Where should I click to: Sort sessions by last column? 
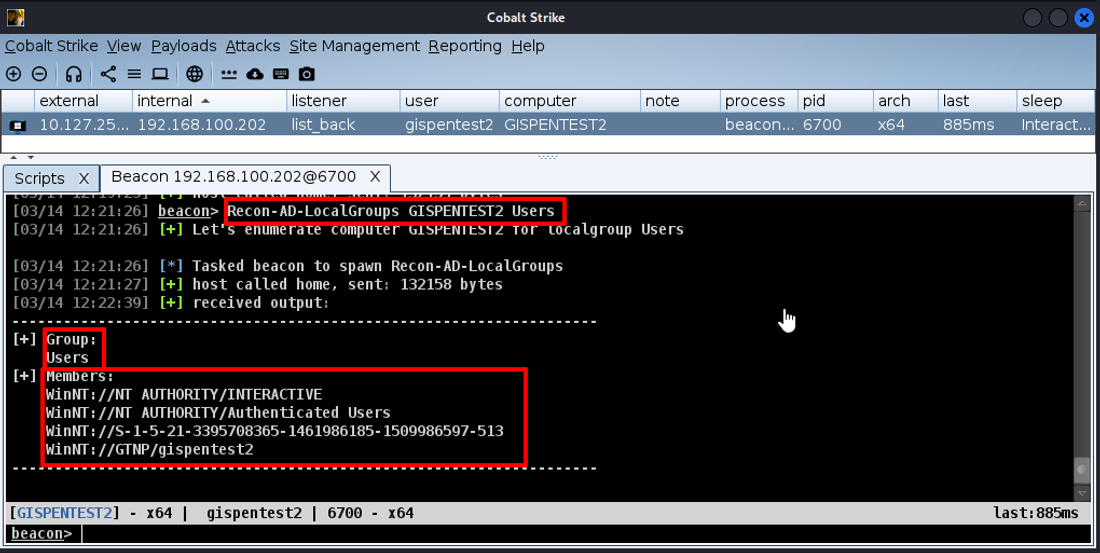(977, 101)
